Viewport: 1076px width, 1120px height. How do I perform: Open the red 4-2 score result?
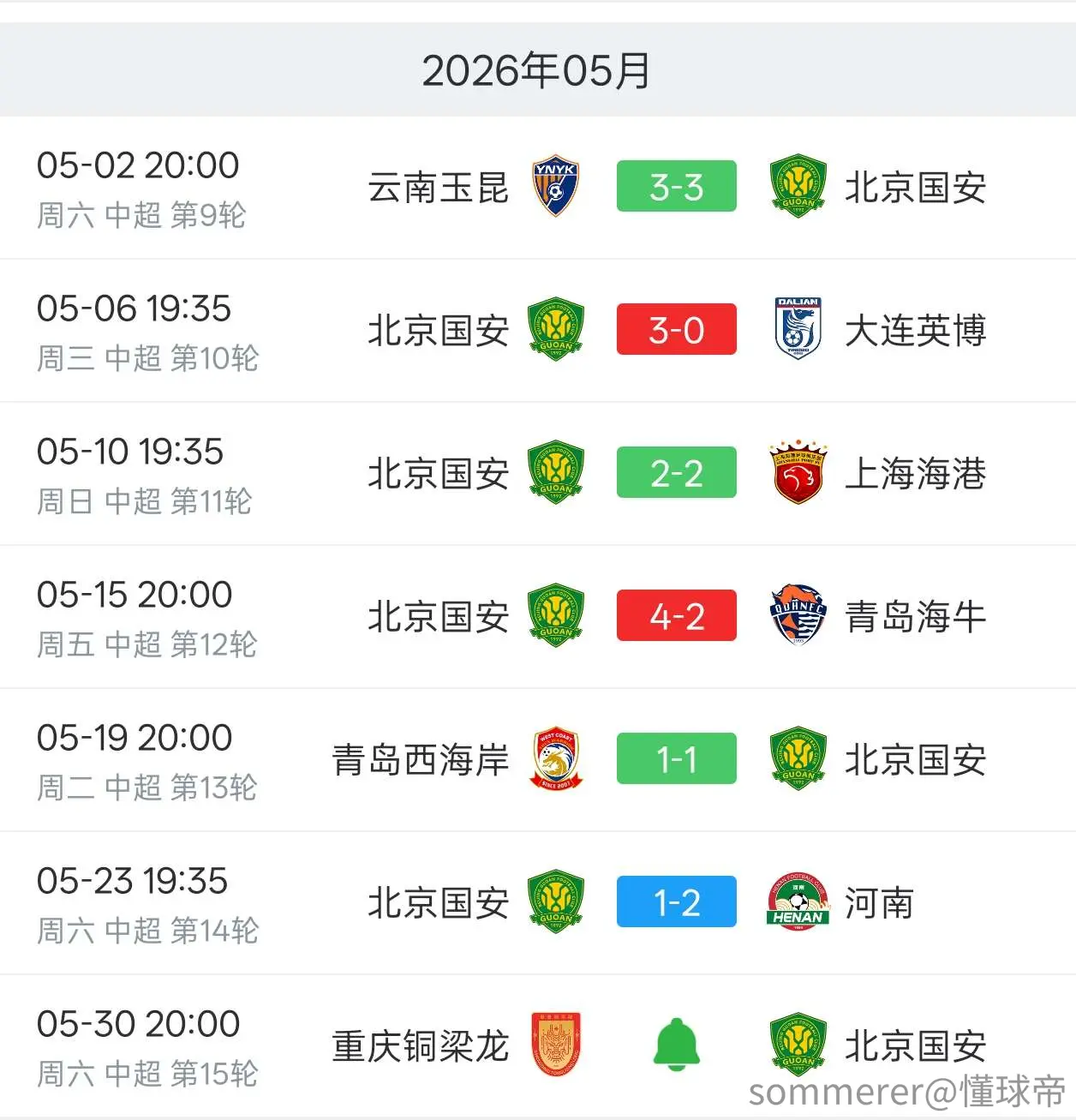[x=677, y=615]
